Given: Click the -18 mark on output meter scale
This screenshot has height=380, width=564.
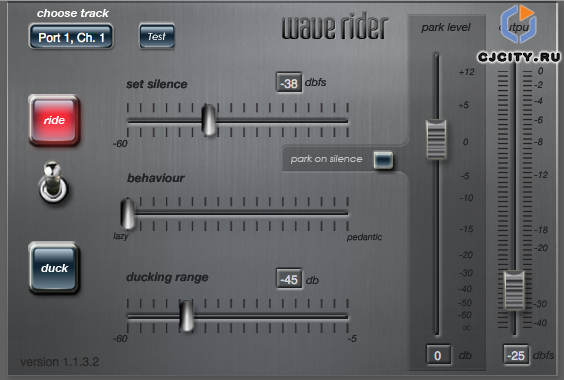Looking at the screenshot, I should [541, 230].
